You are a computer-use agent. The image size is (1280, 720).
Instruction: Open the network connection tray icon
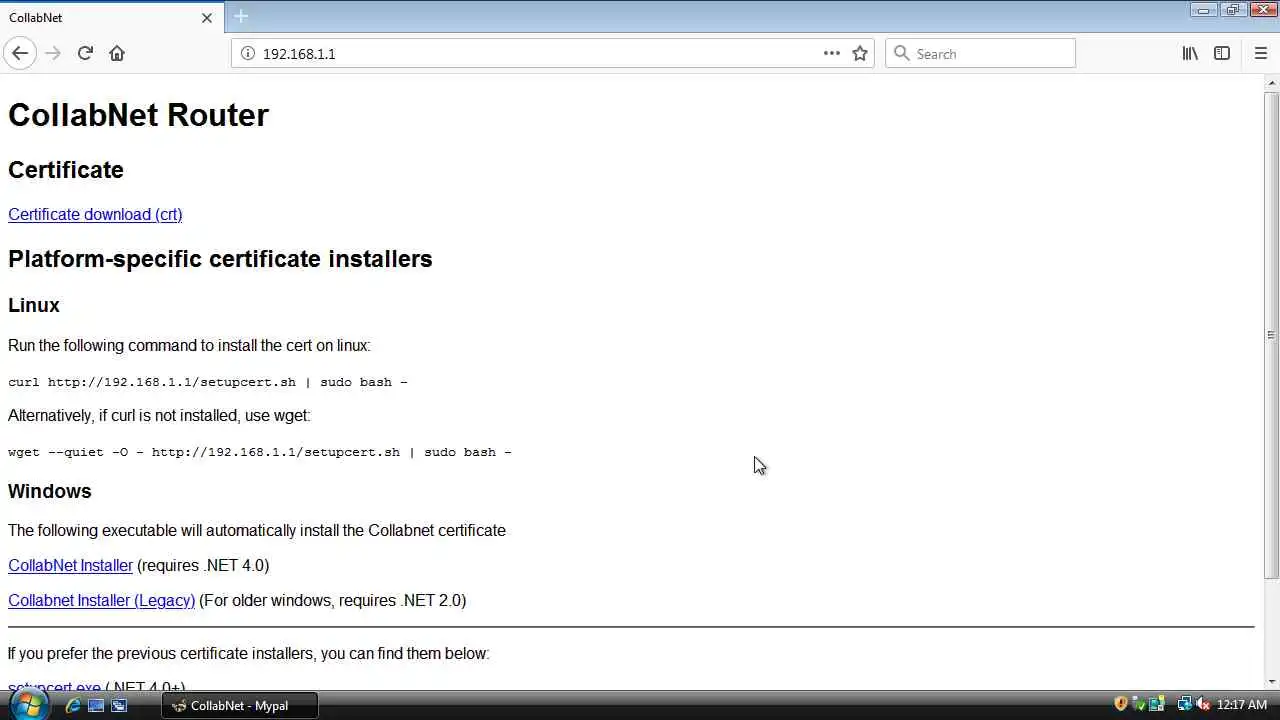[x=1185, y=704]
